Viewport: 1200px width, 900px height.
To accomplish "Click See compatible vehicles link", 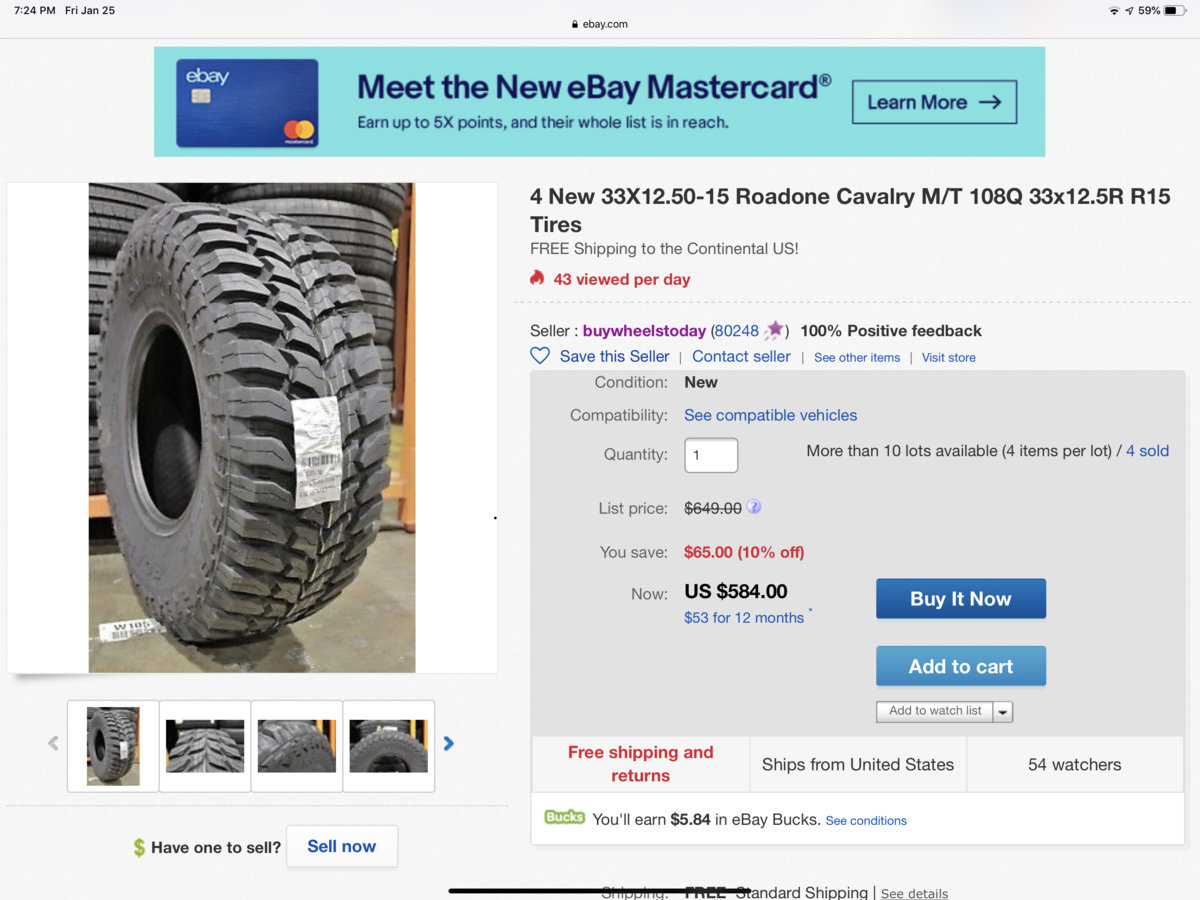I will click(x=770, y=415).
